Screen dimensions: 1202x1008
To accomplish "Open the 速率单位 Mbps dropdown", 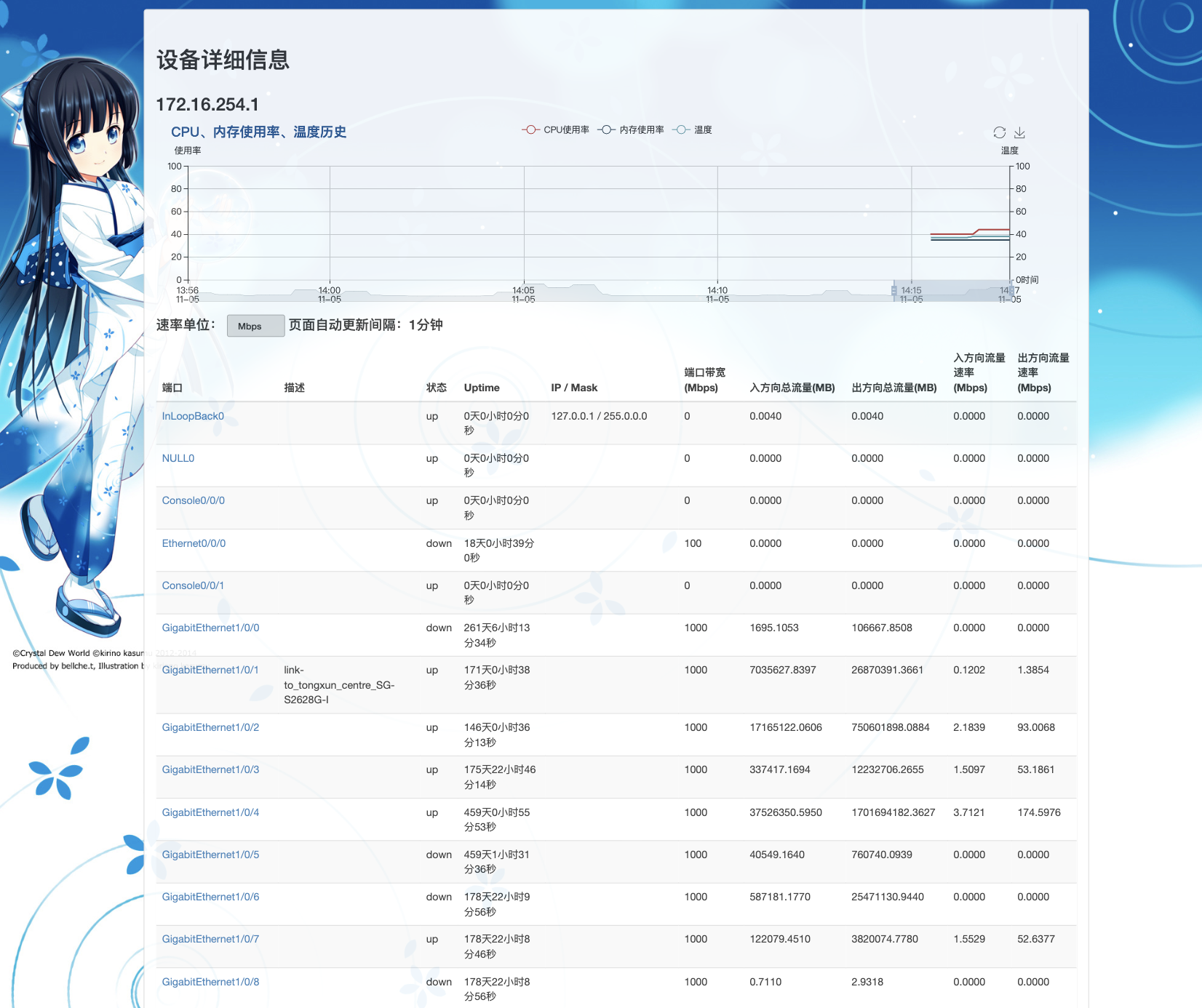I will pyautogui.click(x=255, y=326).
